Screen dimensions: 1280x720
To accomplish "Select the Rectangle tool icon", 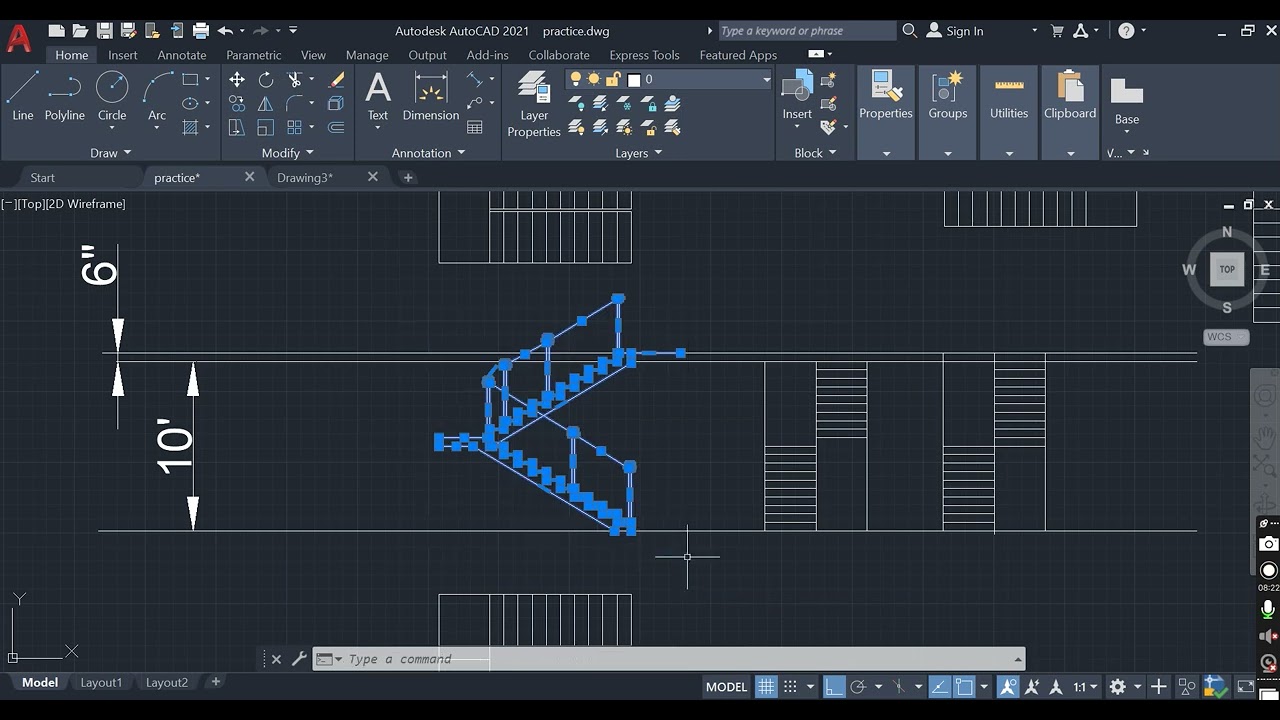I will [190, 79].
